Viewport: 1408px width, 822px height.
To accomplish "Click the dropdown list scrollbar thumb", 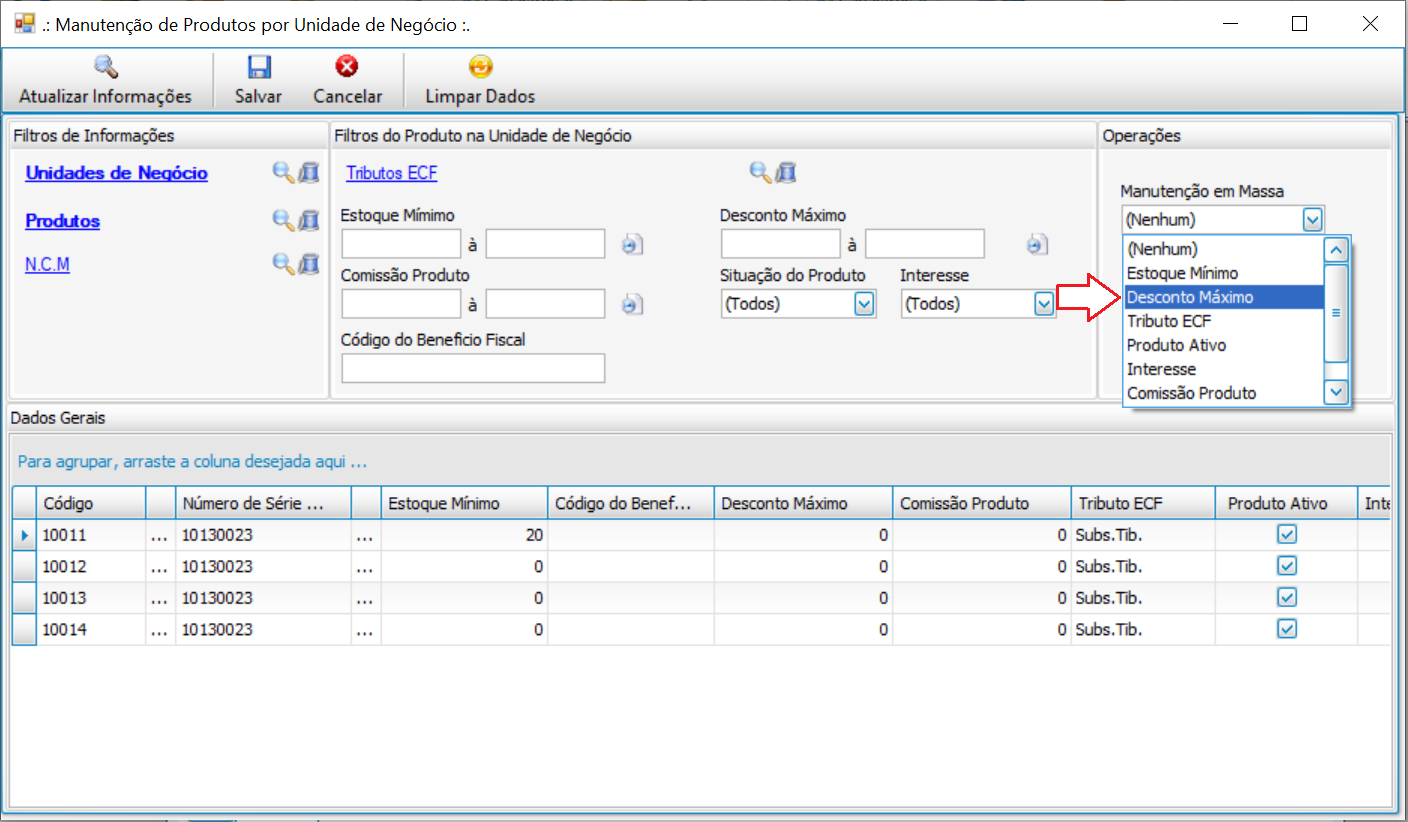I will 1336,313.
